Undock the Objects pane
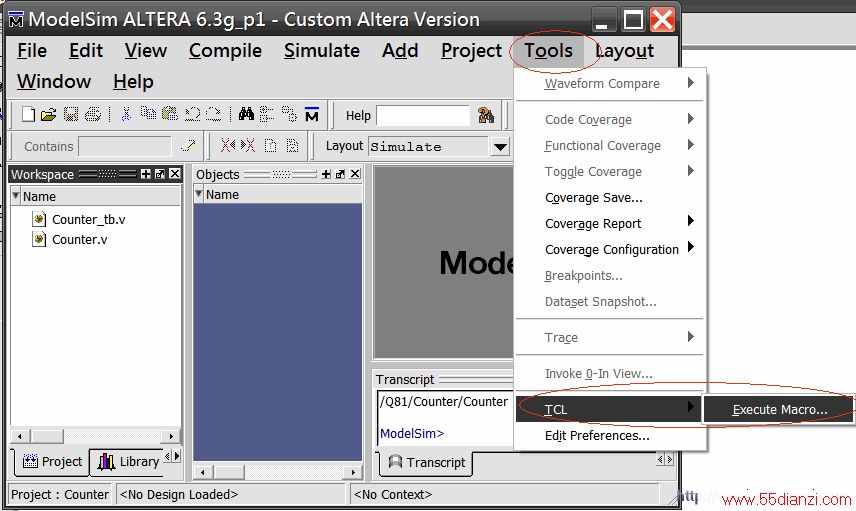 (x=340, y=174)
